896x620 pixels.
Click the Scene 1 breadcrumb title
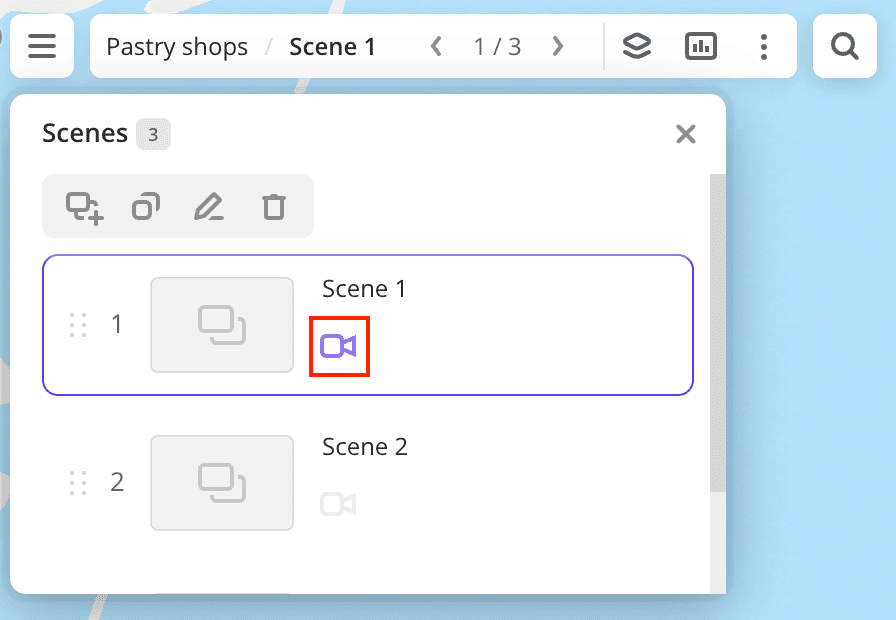(x=332, y=46)
